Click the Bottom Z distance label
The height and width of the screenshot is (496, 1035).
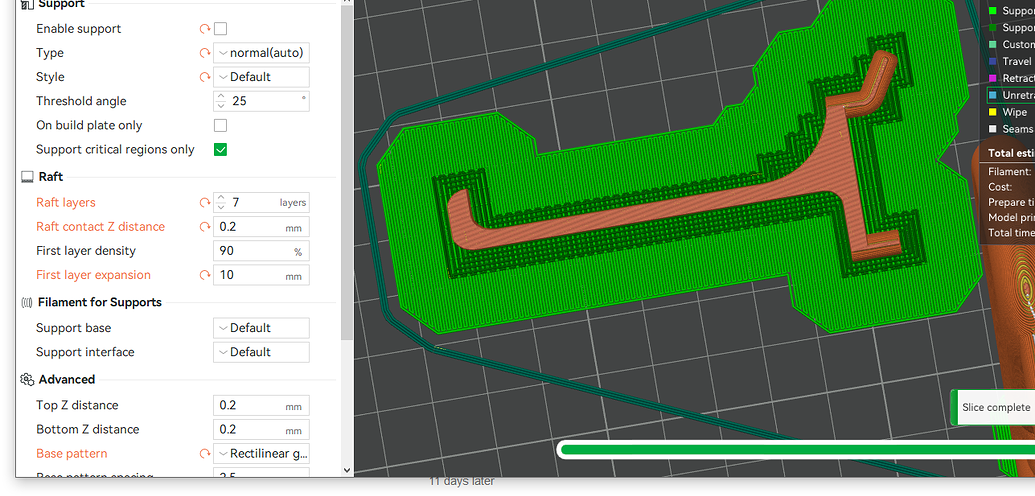coord(87,429)
